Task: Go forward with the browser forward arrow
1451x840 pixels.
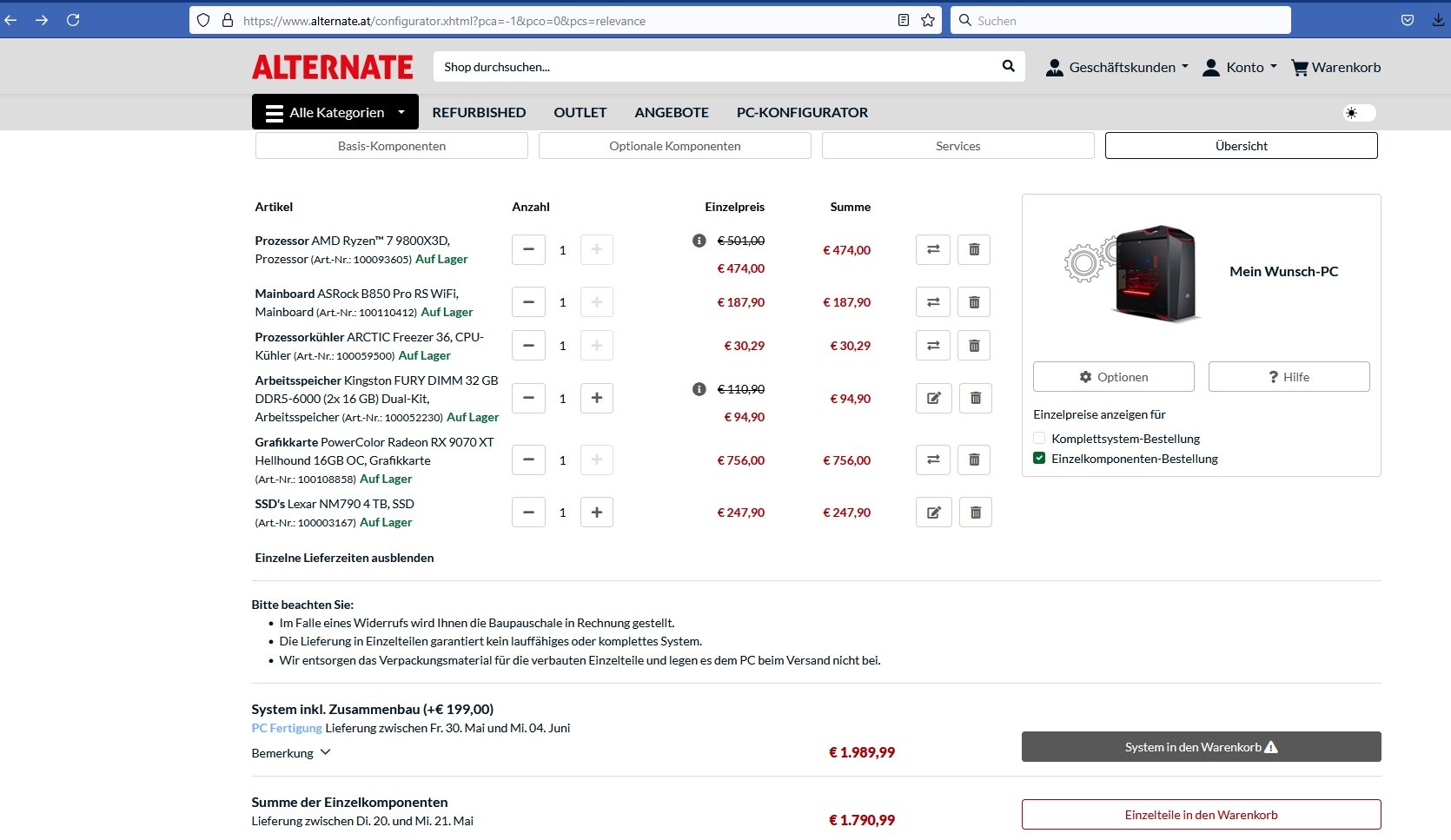Action: click(42, 20)
